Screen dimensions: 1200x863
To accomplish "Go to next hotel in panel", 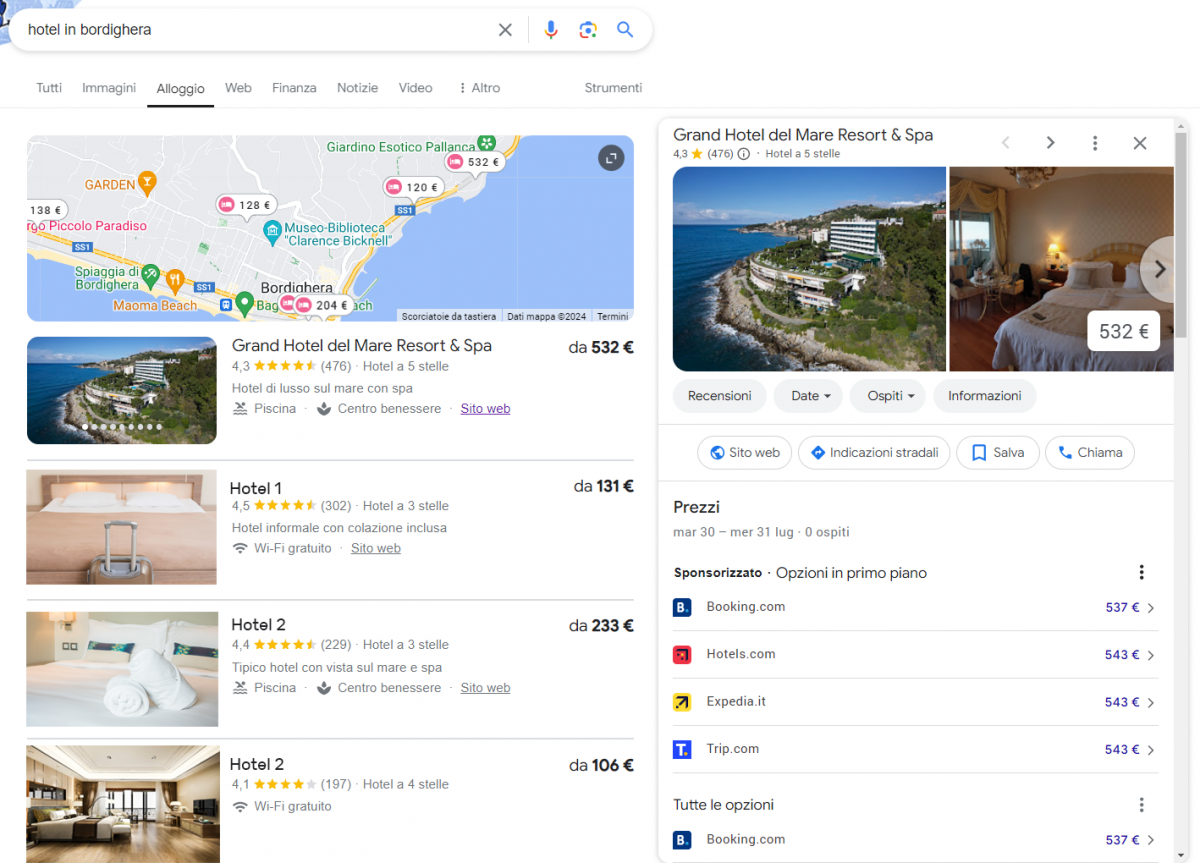I will coord(1050,143).
